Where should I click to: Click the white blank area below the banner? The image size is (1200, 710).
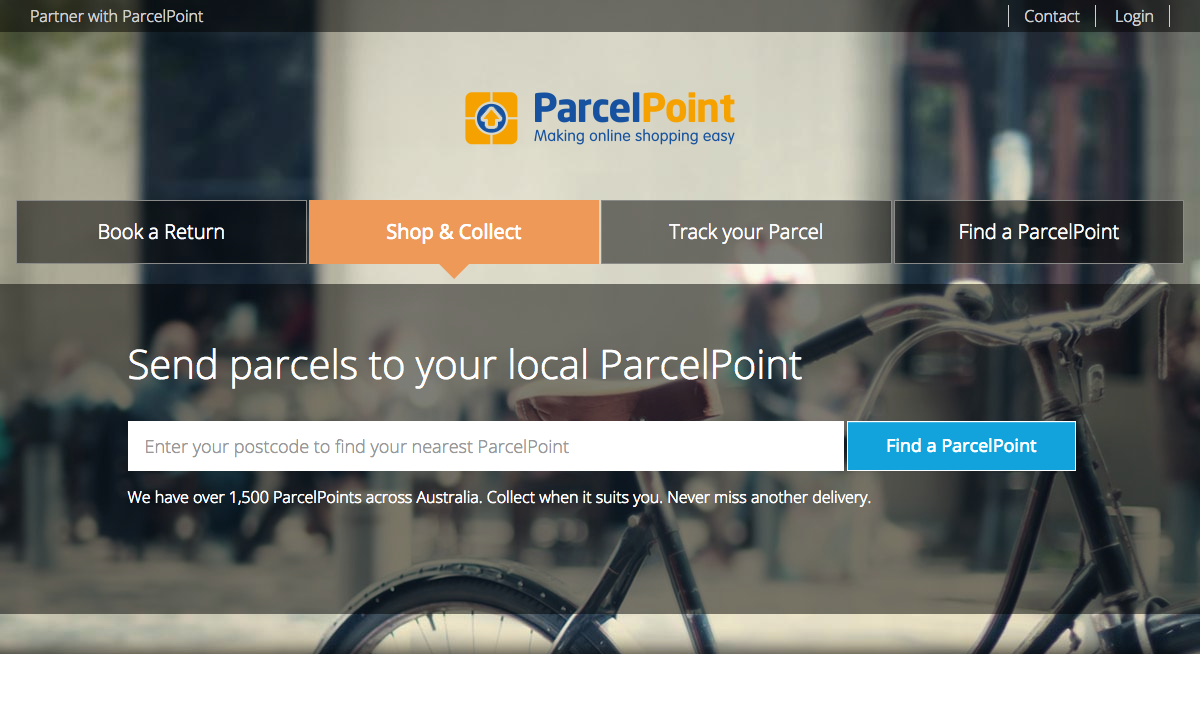pyautogui.click(x=600, y=682)
